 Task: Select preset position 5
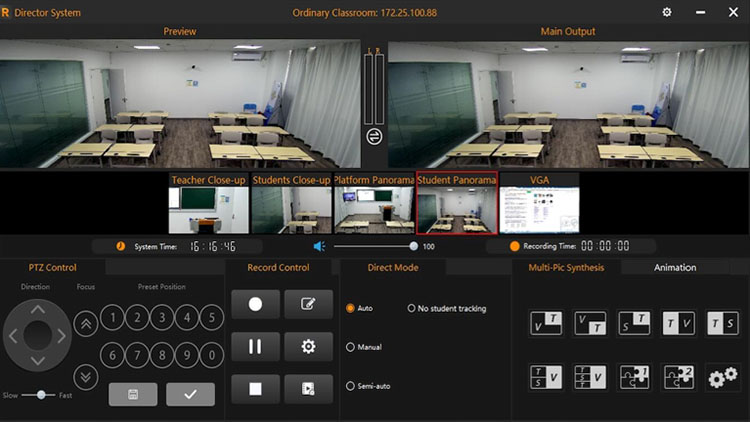point(211,318)
